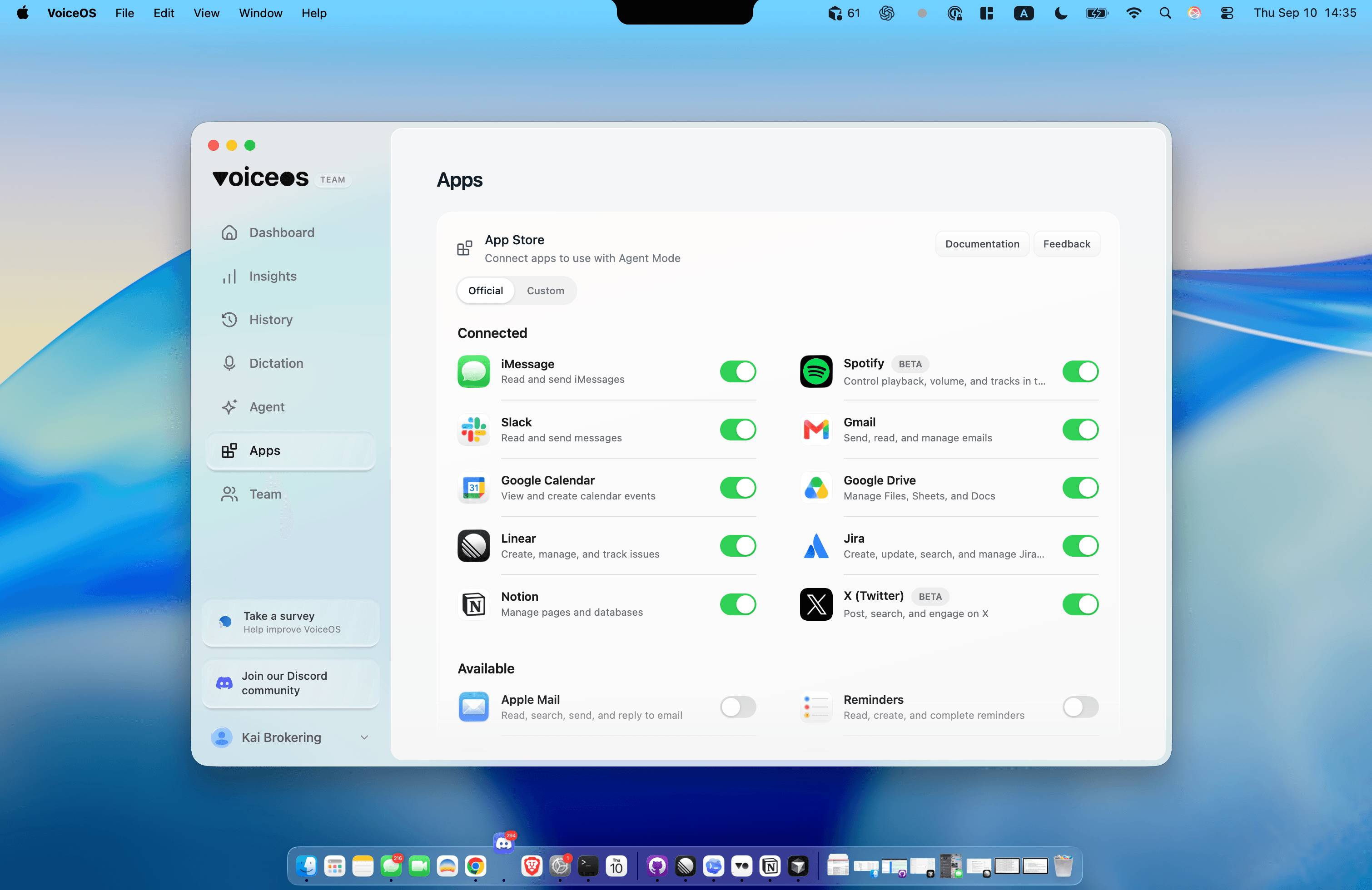Open the Edit menu
Screen dimensions: 1372x890
click(164, 13)
